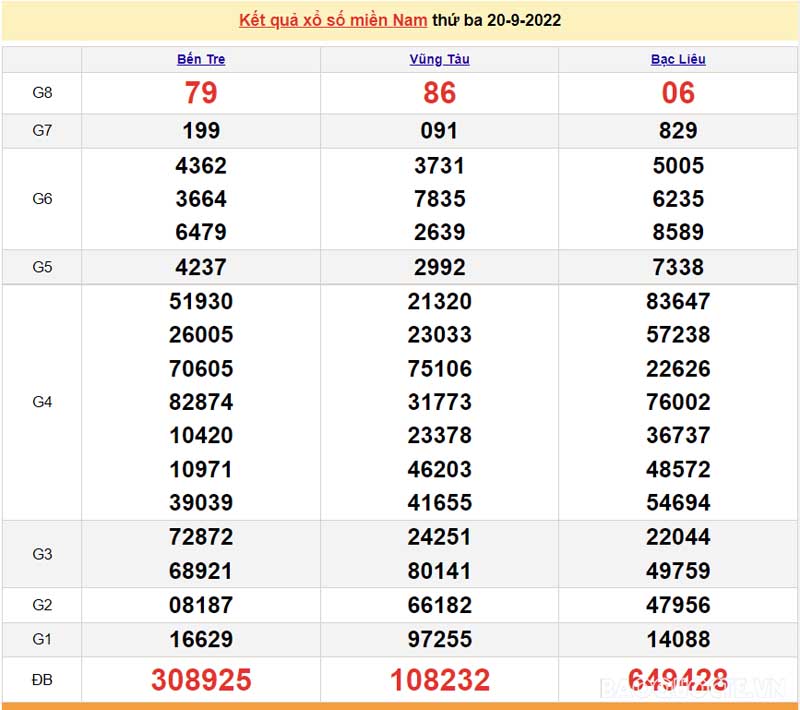
Task: Click Bạc Liêu G8 number 06
Action: tap(678, 93)
